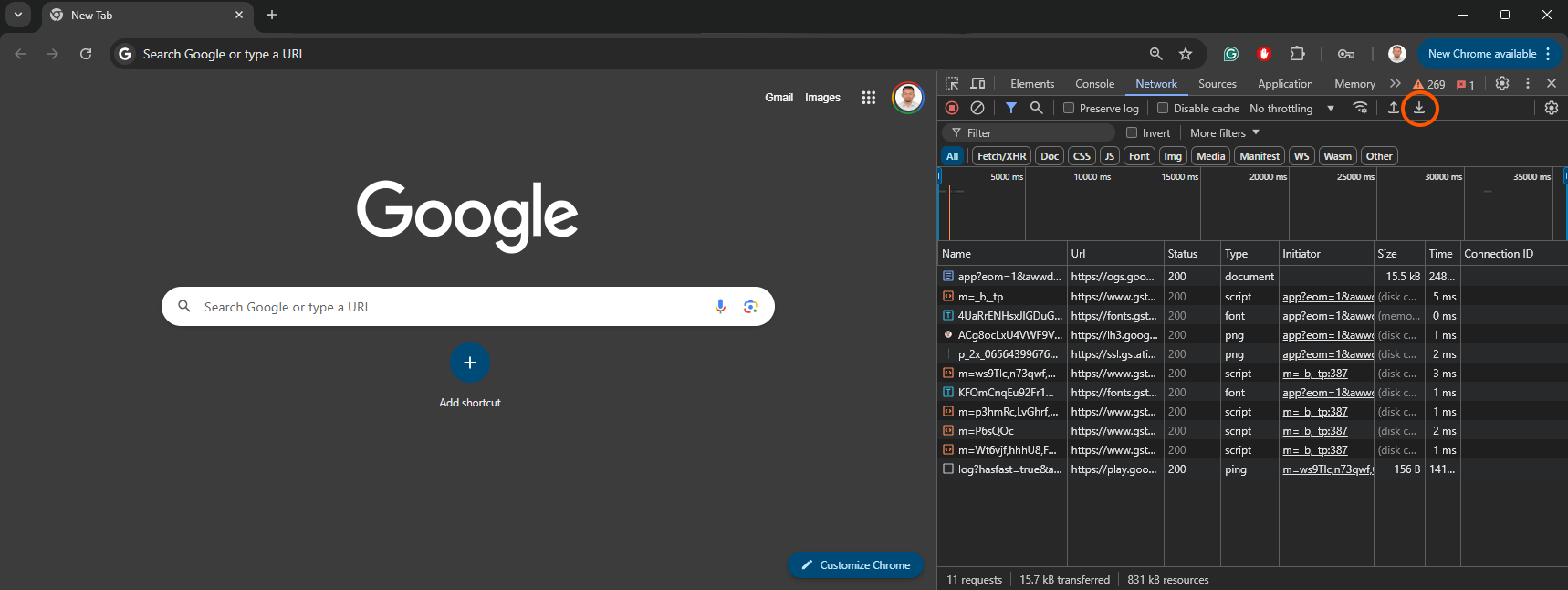
Task: Click the import HAR upload icon
Action: 1393,108
